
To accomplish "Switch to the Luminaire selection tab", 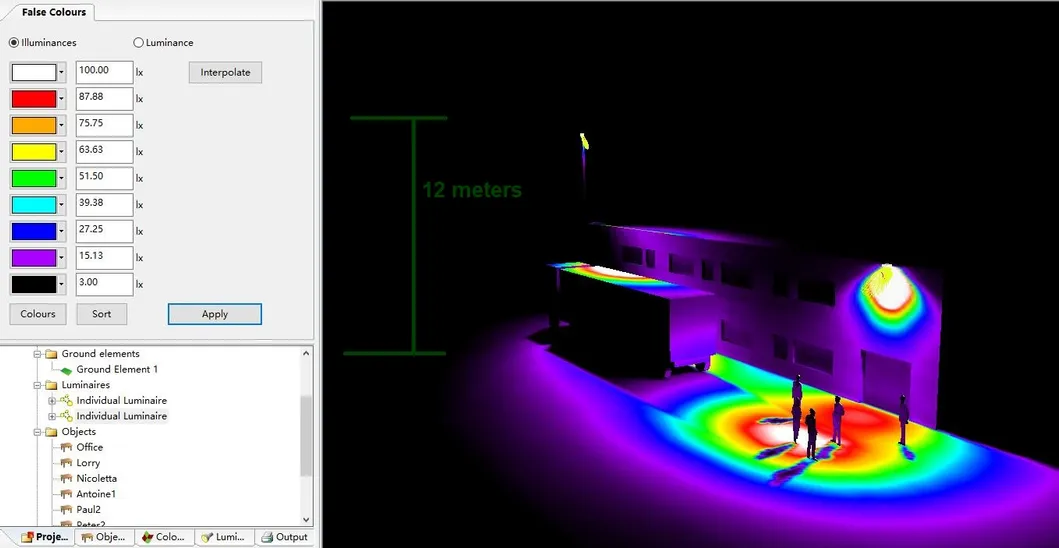I will [224, 537].
